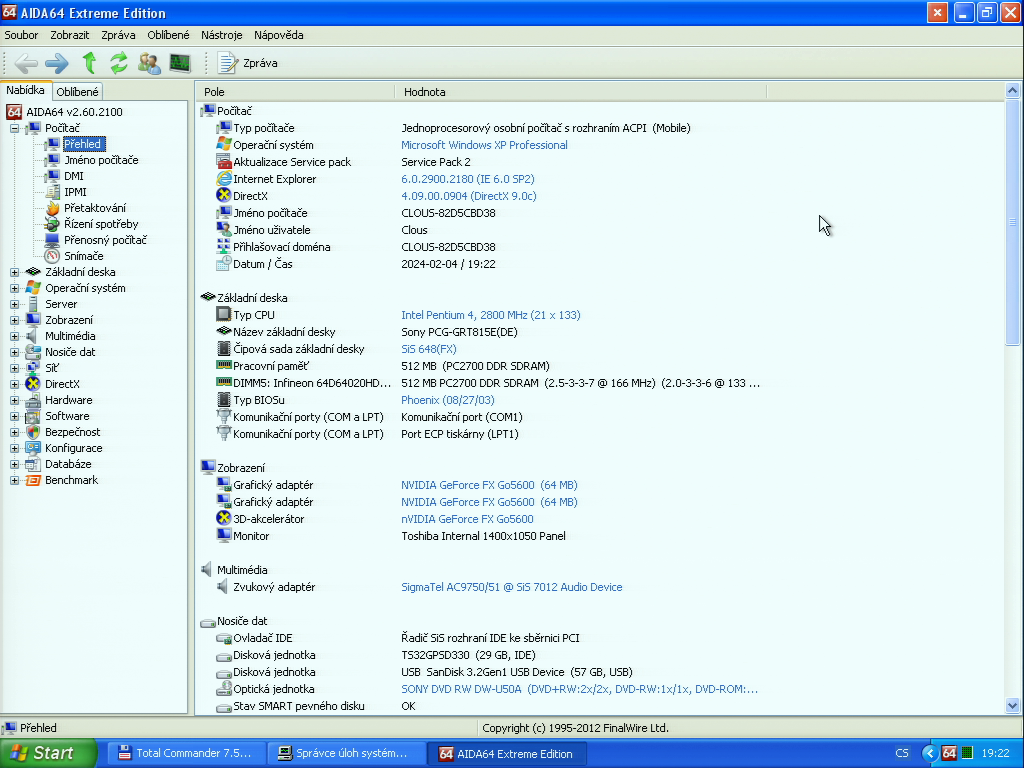Click the scrollbar down arrow

1012,705
